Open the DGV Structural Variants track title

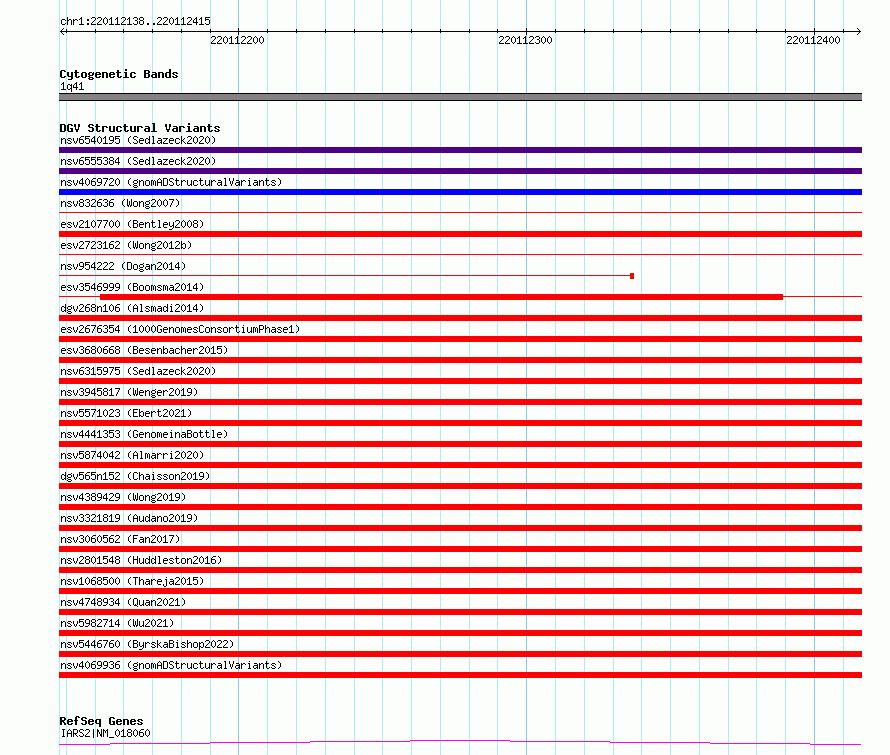[140, 128]
